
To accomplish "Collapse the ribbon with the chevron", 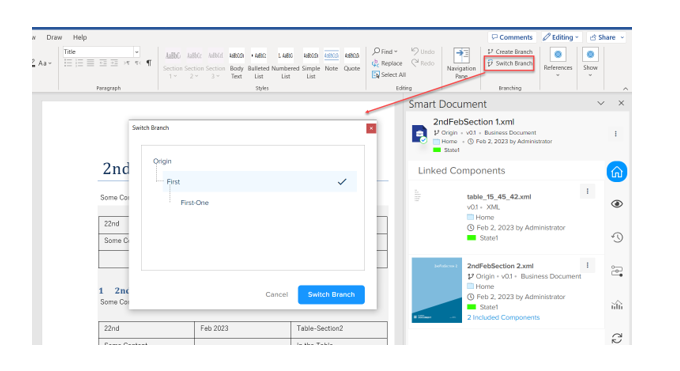I will [625, 89].
